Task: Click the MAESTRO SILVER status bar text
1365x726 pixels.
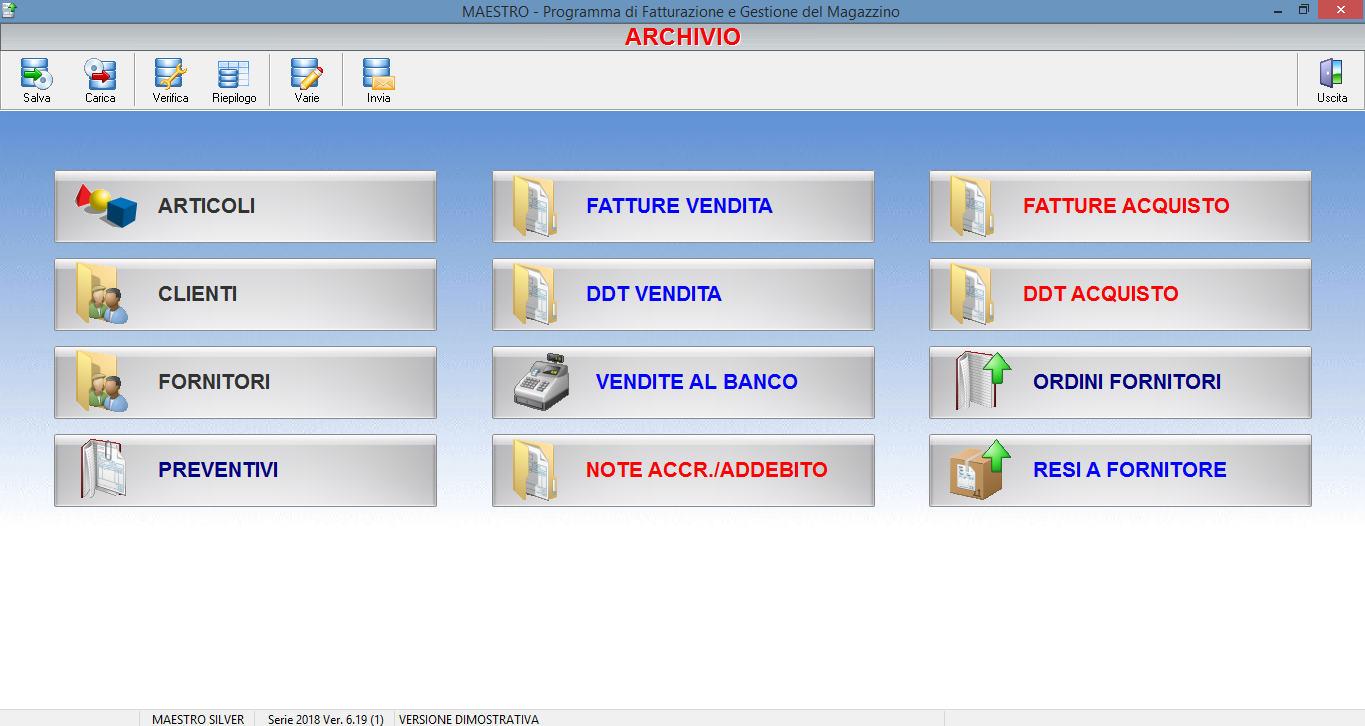Action: [198, 719]
